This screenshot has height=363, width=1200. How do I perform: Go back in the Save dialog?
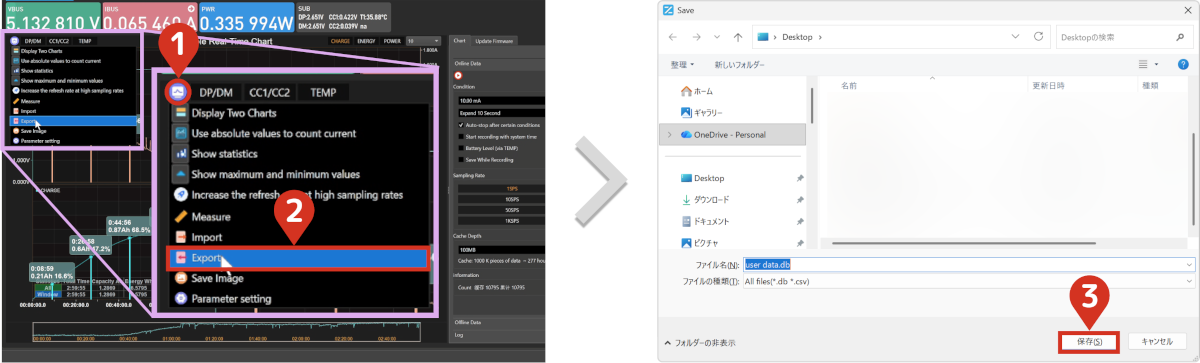[672, 37]
